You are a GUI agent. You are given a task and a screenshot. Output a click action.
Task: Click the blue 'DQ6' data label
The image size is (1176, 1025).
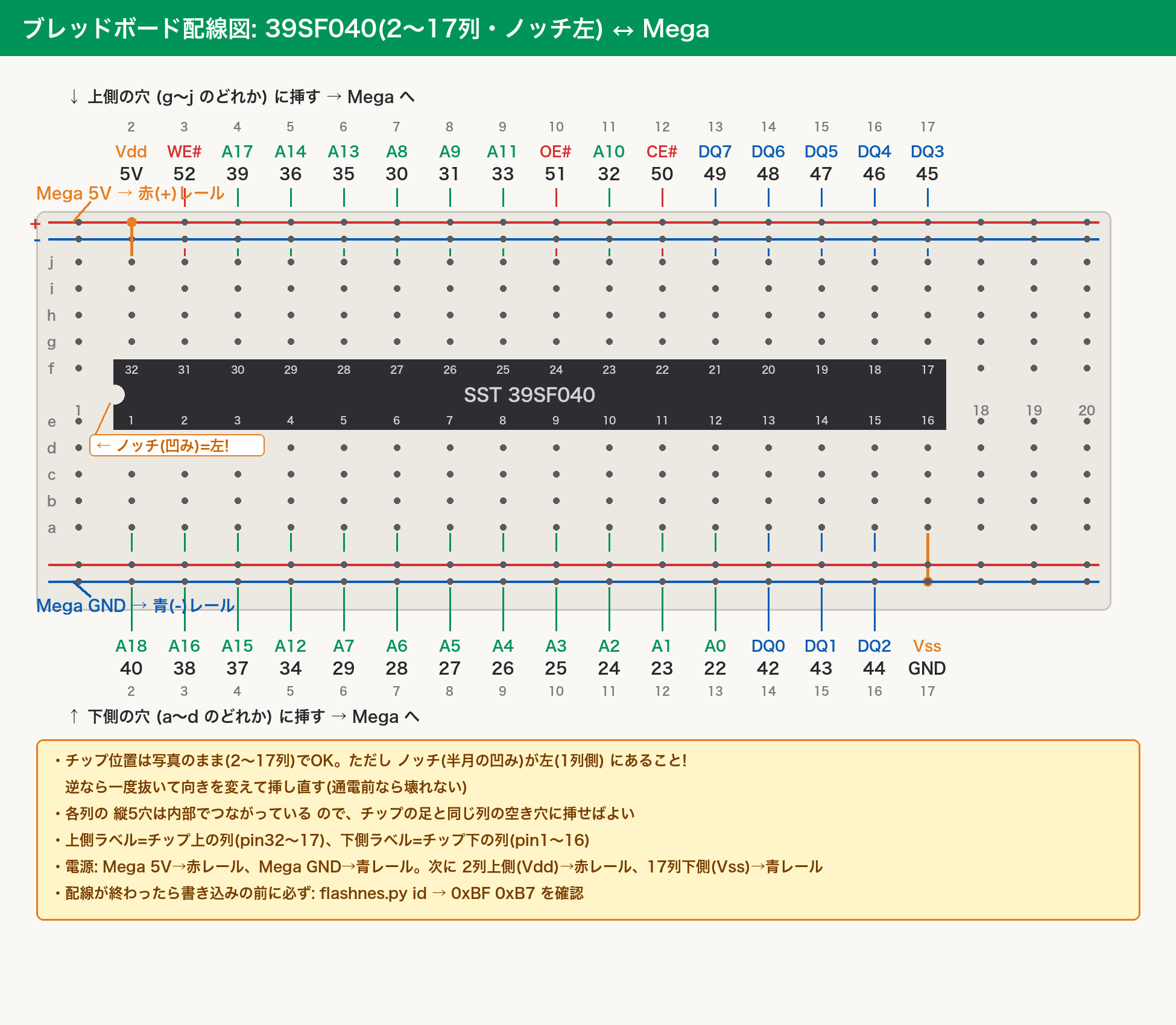point(768,151)
